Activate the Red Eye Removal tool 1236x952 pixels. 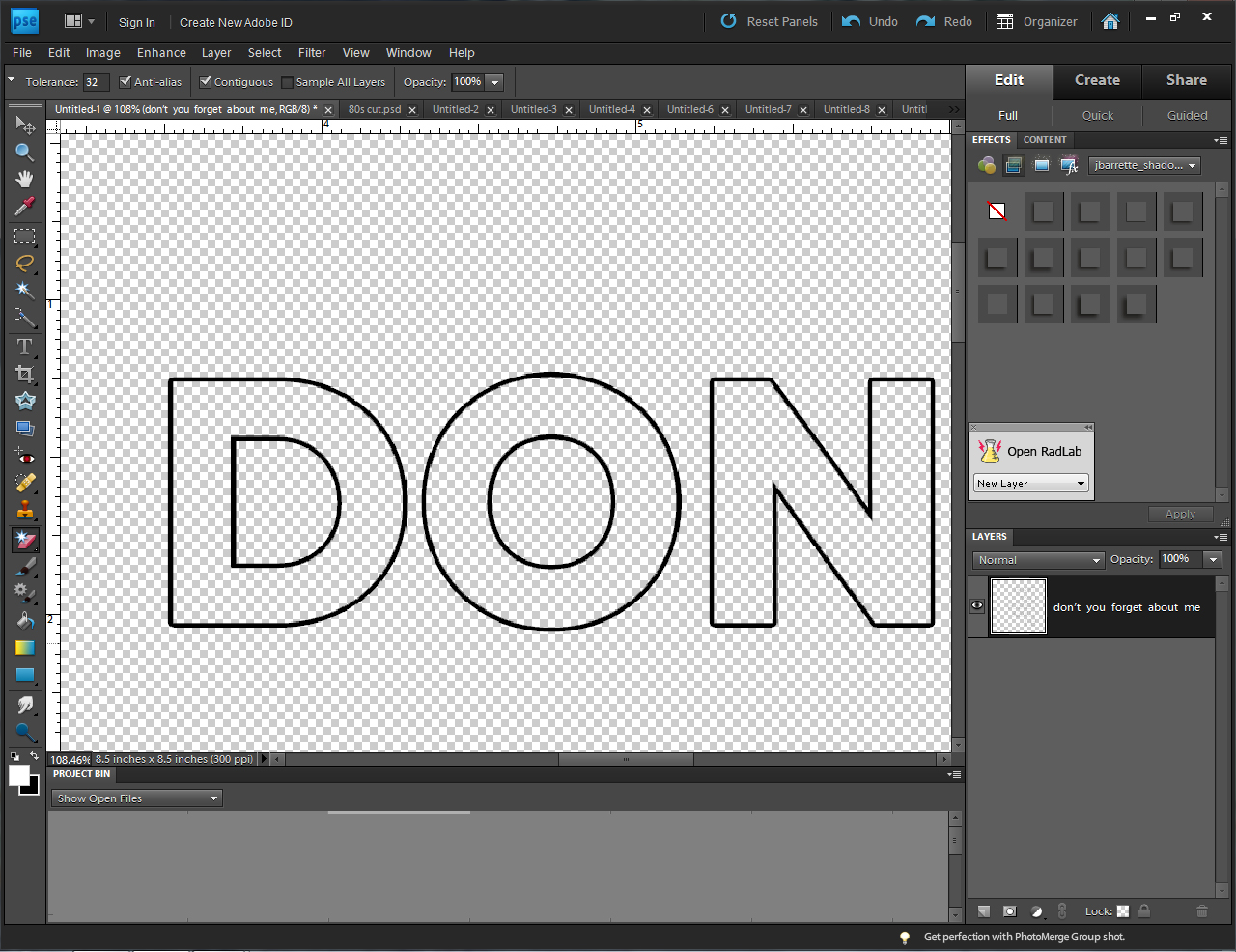(x=24, y=457)
